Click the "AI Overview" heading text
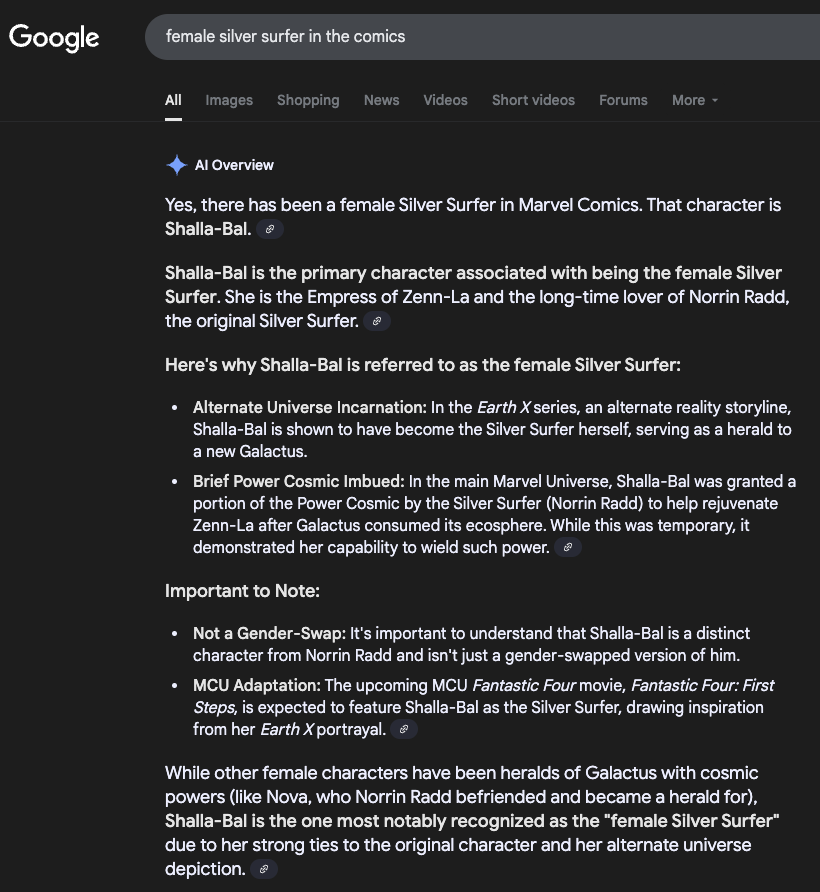The image size is (820, 892). point(234,165)
